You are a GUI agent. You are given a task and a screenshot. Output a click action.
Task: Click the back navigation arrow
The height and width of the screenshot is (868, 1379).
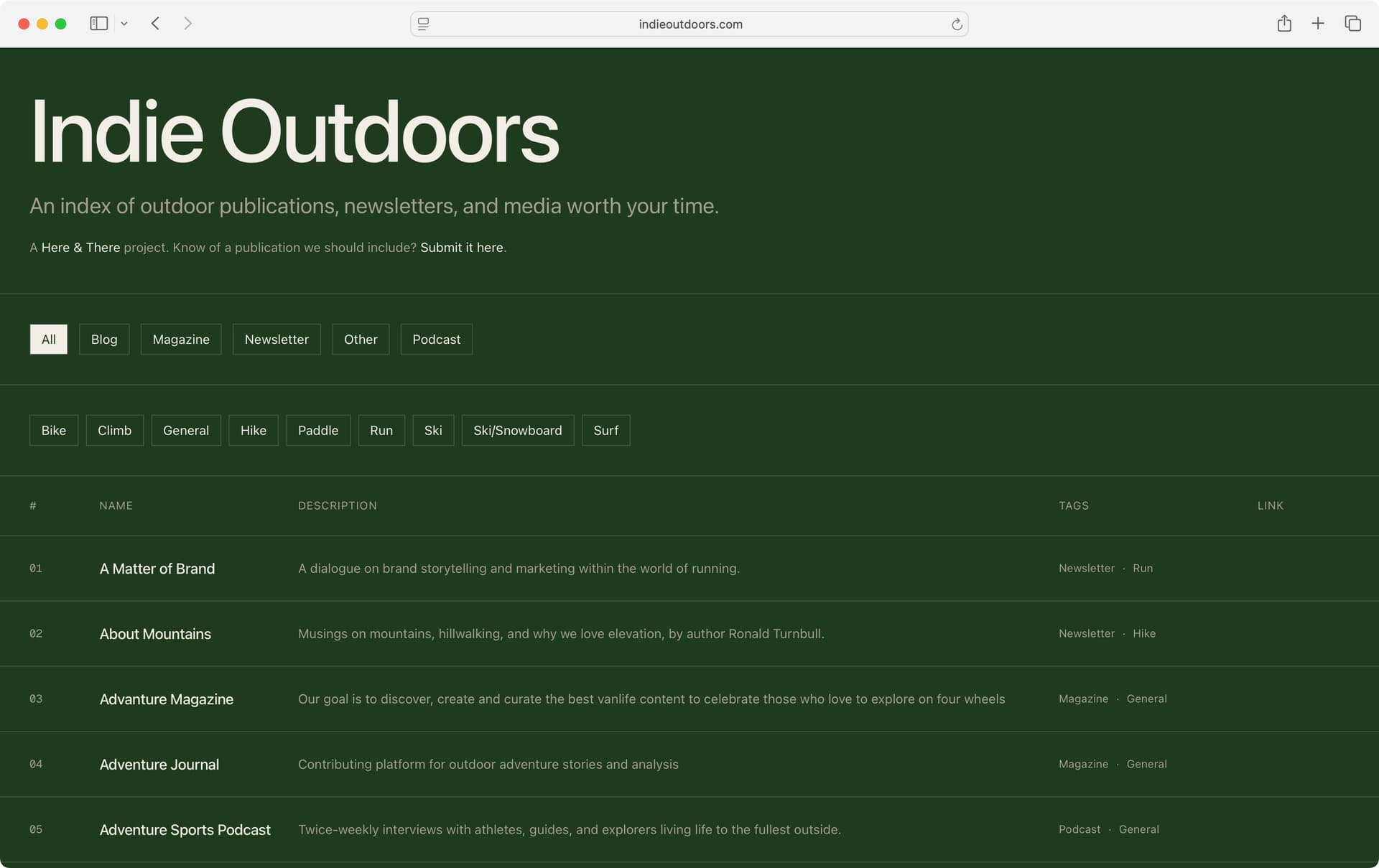pyautogui.click(x=155, y=23)
